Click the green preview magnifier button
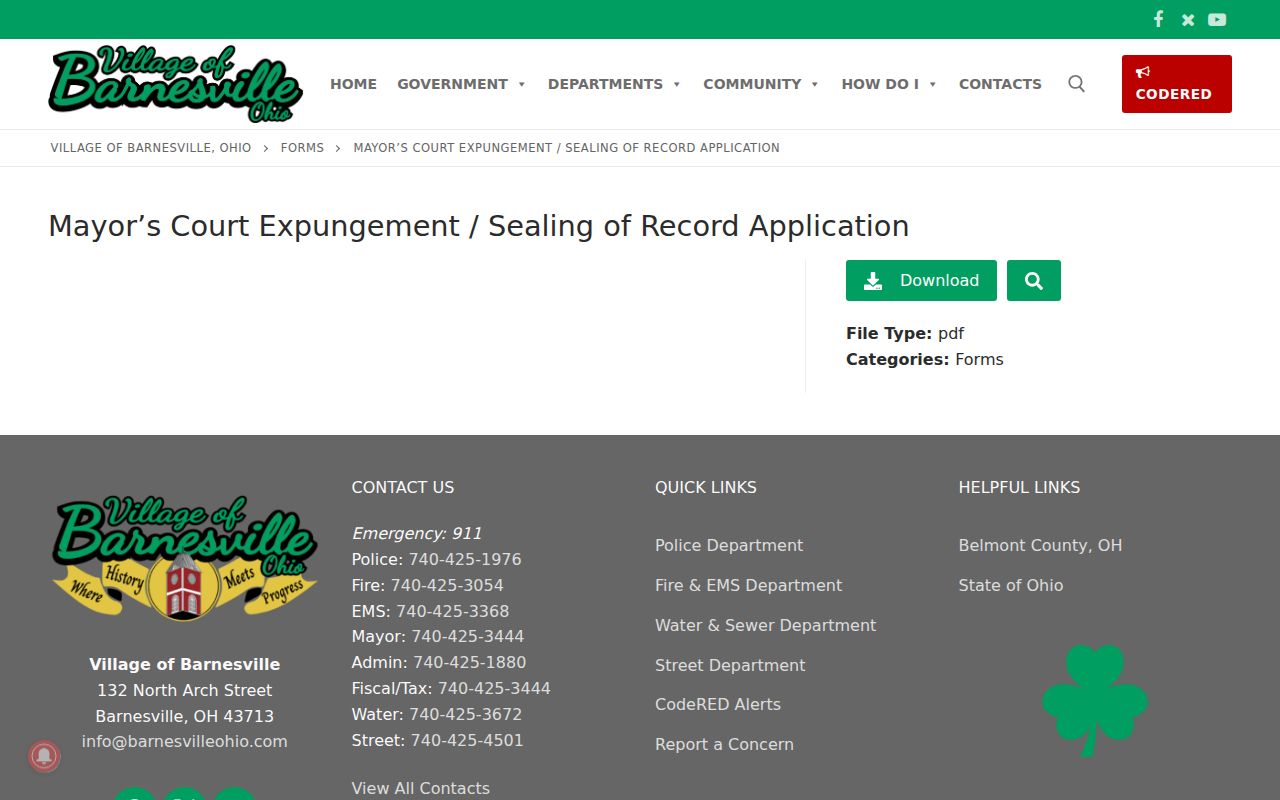This screenshot has height=800, width=1280. (1034, 281)
